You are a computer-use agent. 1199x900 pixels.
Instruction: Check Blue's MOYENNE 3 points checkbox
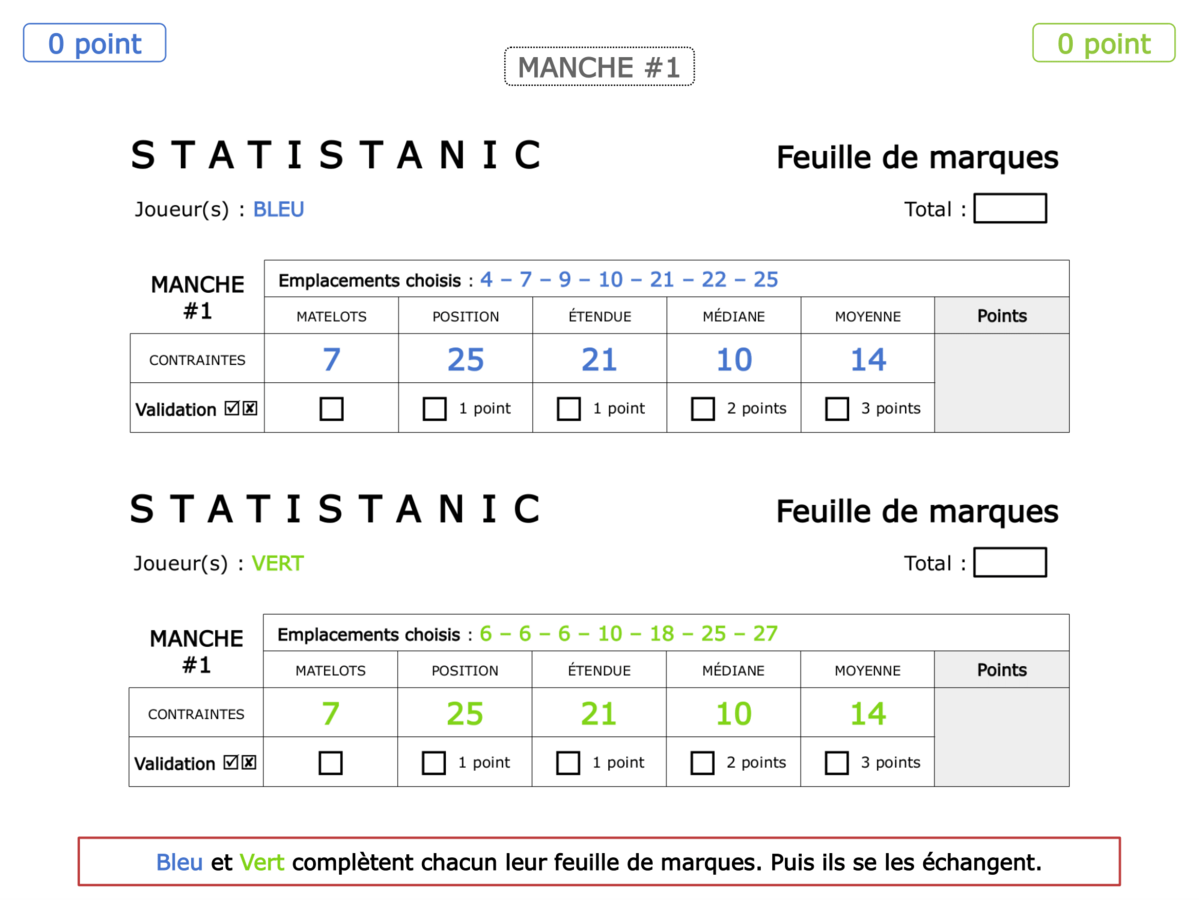coord(837,409)
